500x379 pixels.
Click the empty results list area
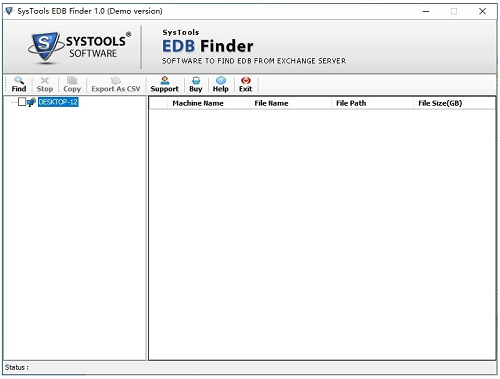[x=322, y=233]
